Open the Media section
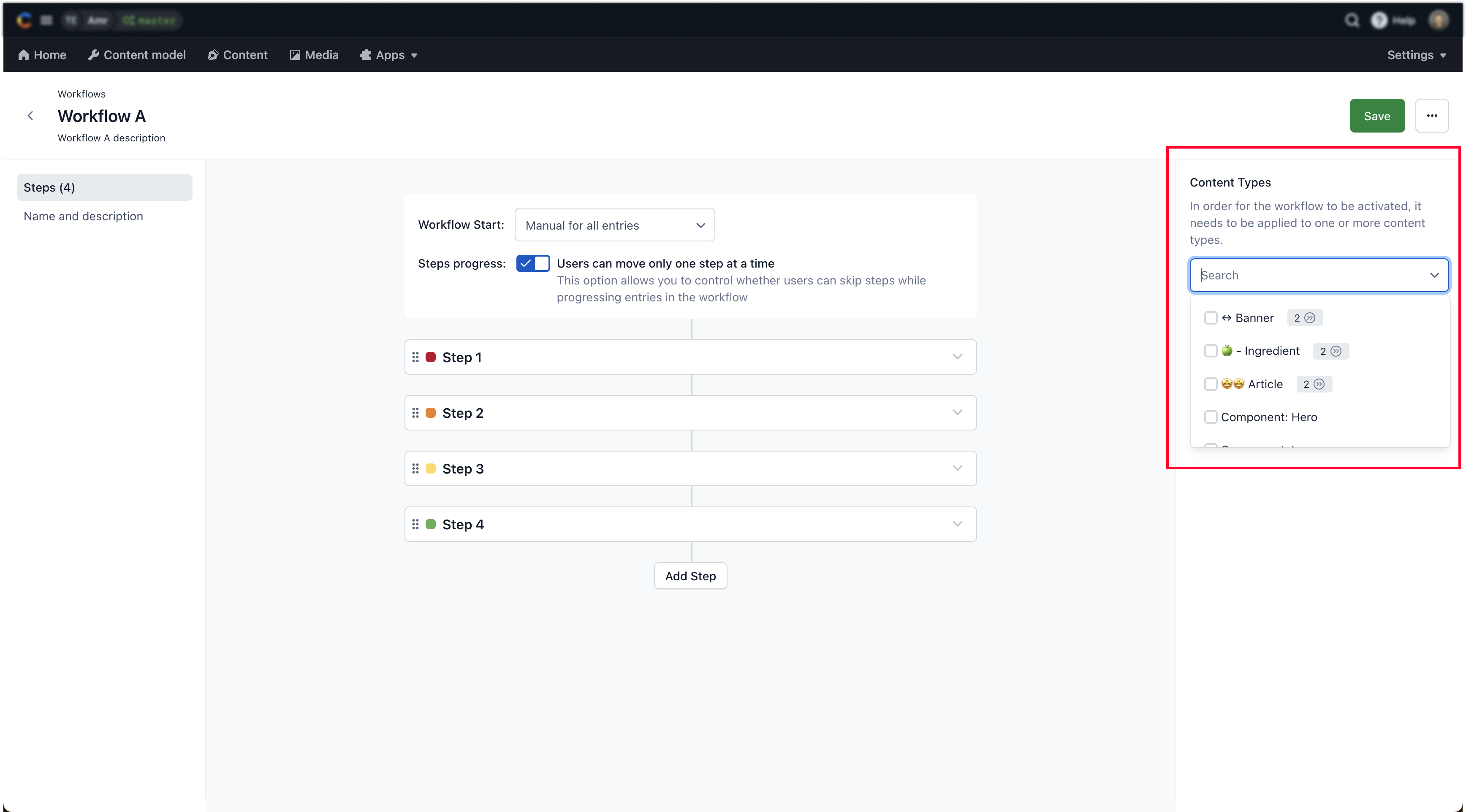Image resolution: width=1466 pixels, height=812 pixels. coord(314,54)
